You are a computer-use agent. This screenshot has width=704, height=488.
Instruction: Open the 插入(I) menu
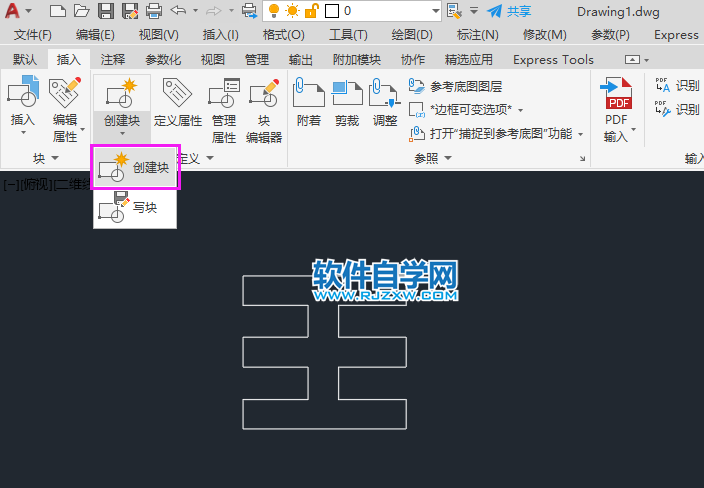tap(220, 35)
